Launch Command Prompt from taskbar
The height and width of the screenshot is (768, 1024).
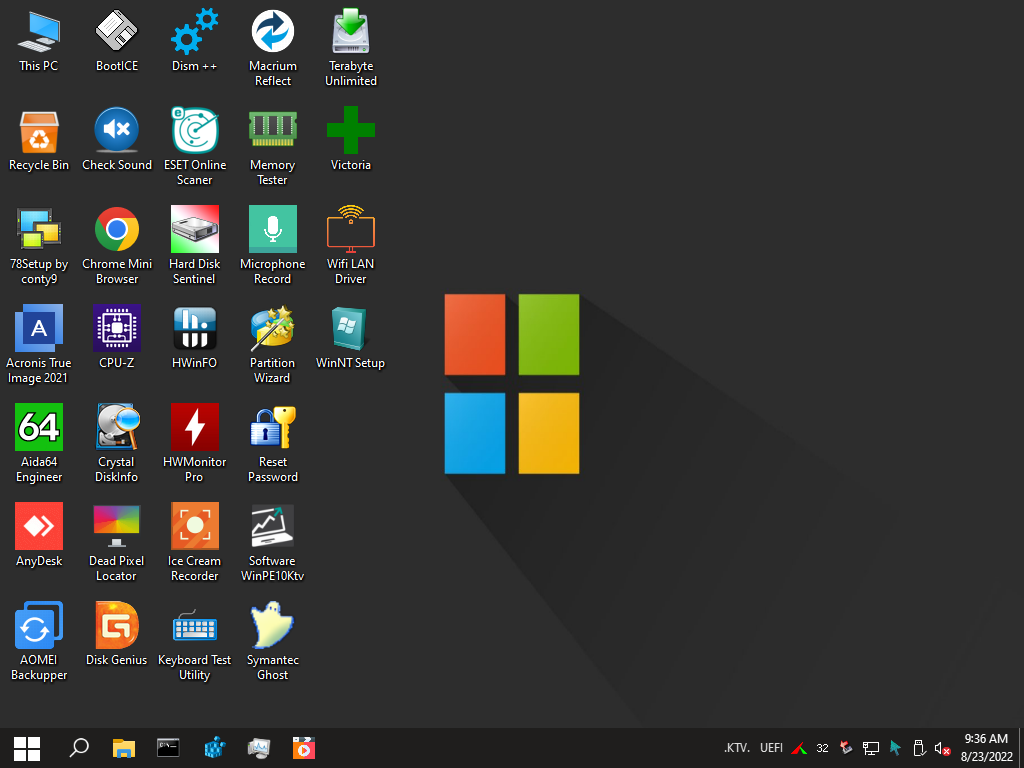click(x=168, y=748)
